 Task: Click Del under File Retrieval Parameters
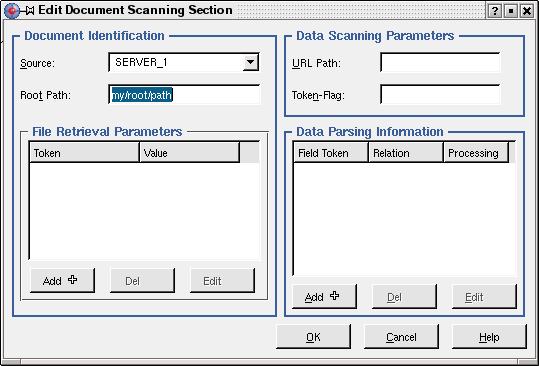pos(142,281)
